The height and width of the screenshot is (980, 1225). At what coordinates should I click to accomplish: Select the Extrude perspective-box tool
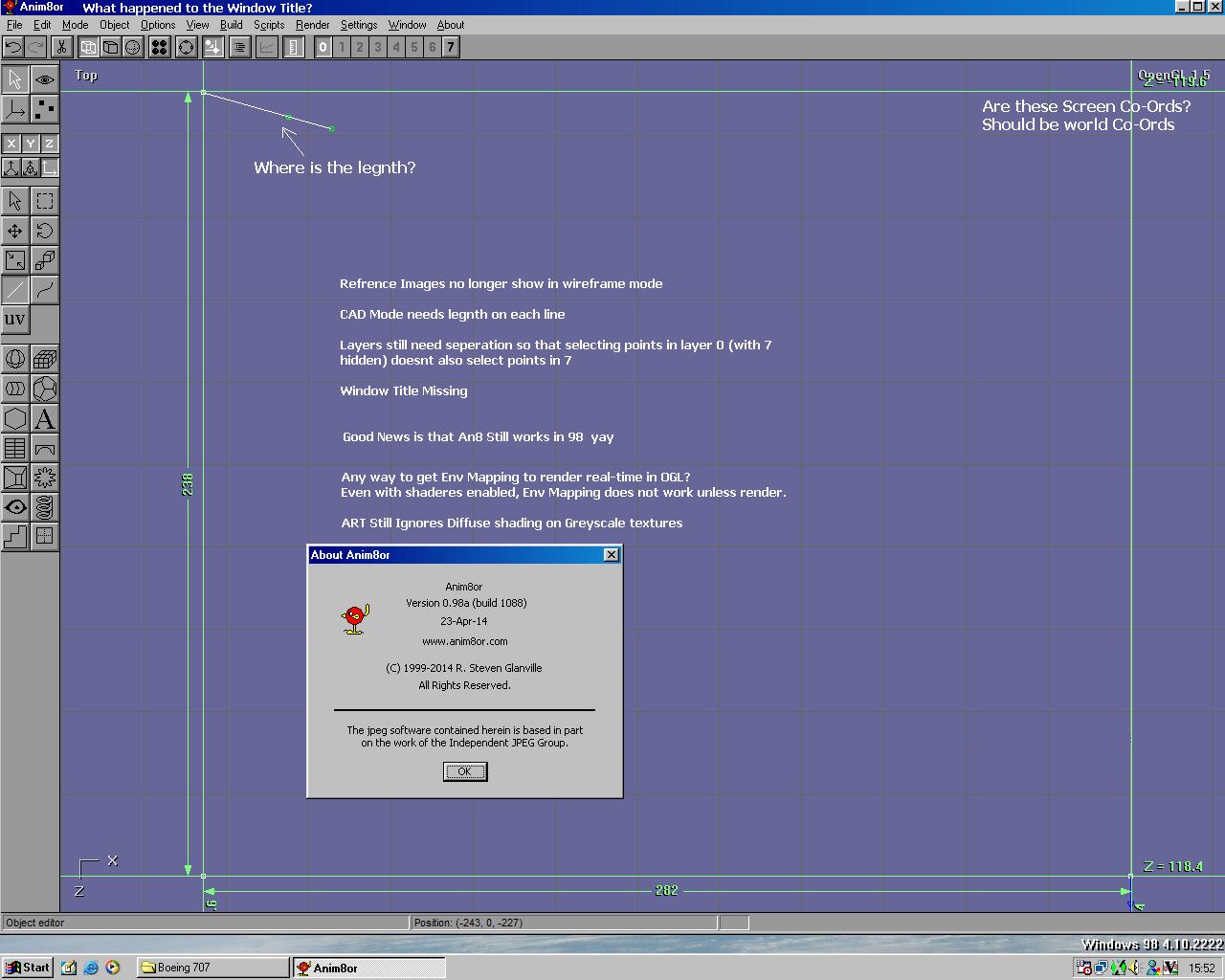(14, 478)
